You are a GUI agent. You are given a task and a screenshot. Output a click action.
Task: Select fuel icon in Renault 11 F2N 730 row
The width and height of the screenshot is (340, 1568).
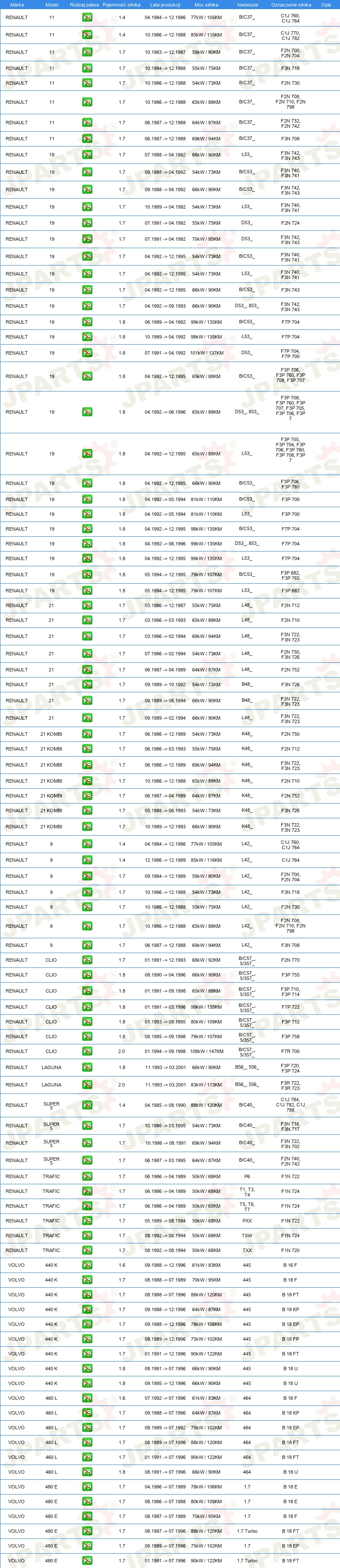tap(87, 83)
